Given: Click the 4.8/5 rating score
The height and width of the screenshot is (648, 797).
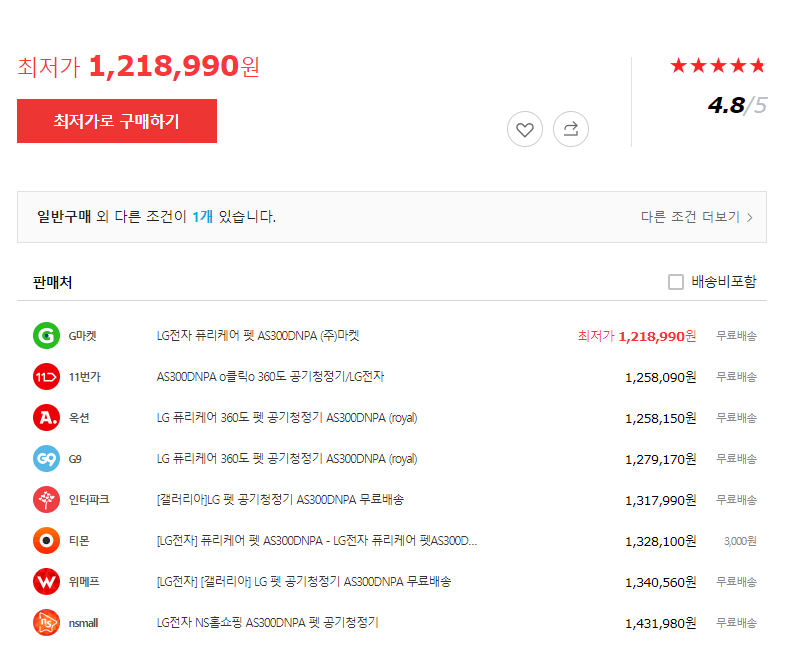Looking at the screenshot, I should tap(737, 105).
